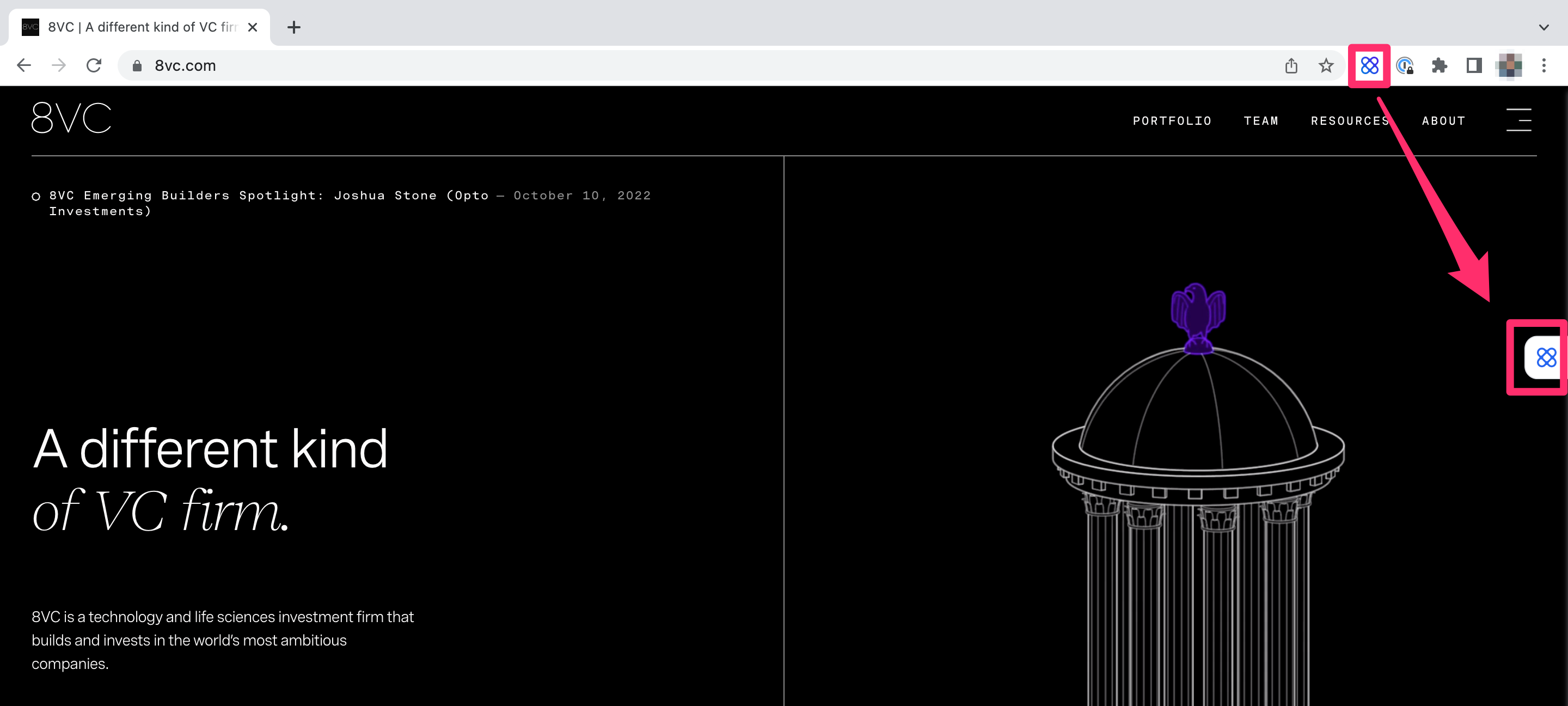Open the PORTFOLIO nav item
The image size is (1568, 706).
[1172, 120]
